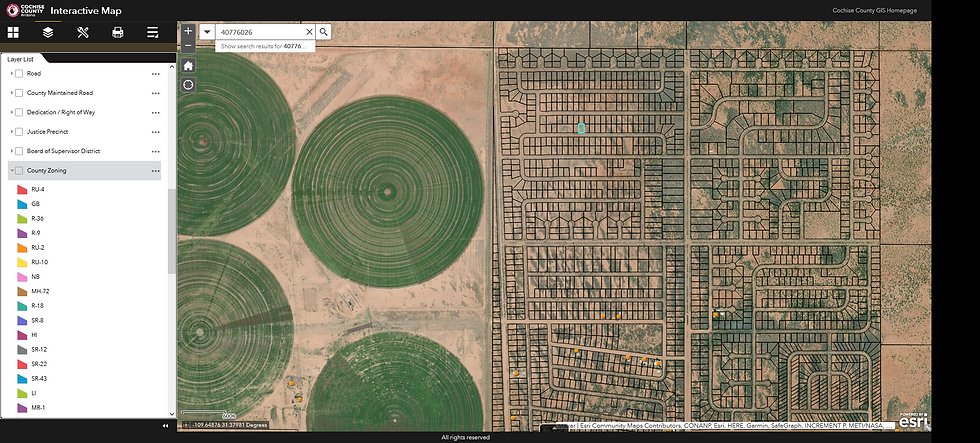Image resolution: width=980 pixels, height=443 pixels.
Task: Expand Dedication / Right of Way layer
Action: coord(11,112)
